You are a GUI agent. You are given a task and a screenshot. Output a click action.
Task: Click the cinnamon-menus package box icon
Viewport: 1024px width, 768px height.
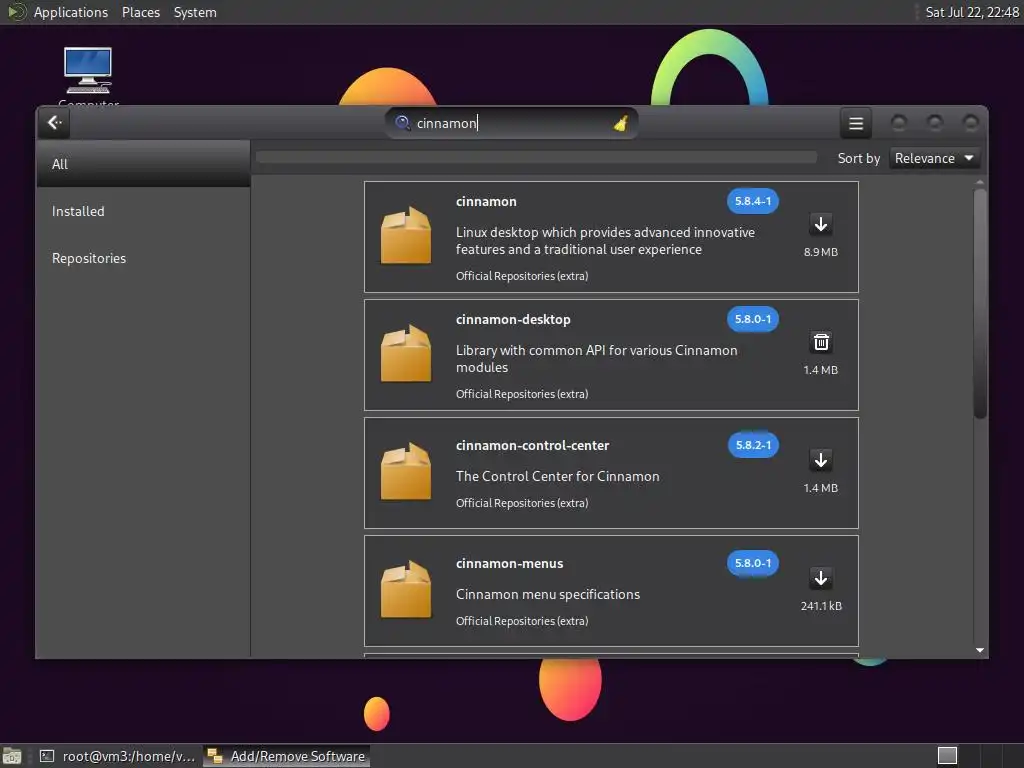click(406, 590)
